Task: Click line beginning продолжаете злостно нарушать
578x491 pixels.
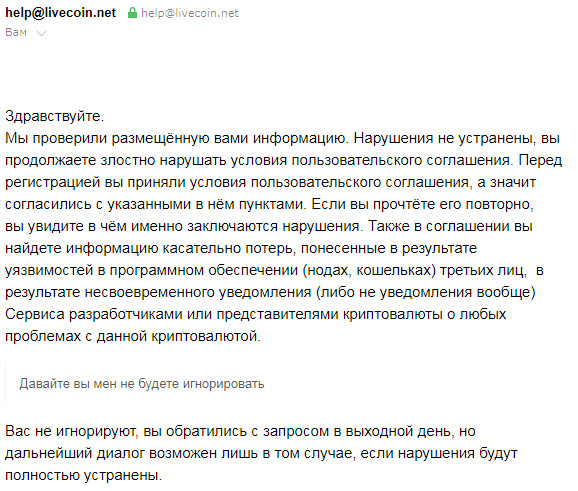Action: 283,160
